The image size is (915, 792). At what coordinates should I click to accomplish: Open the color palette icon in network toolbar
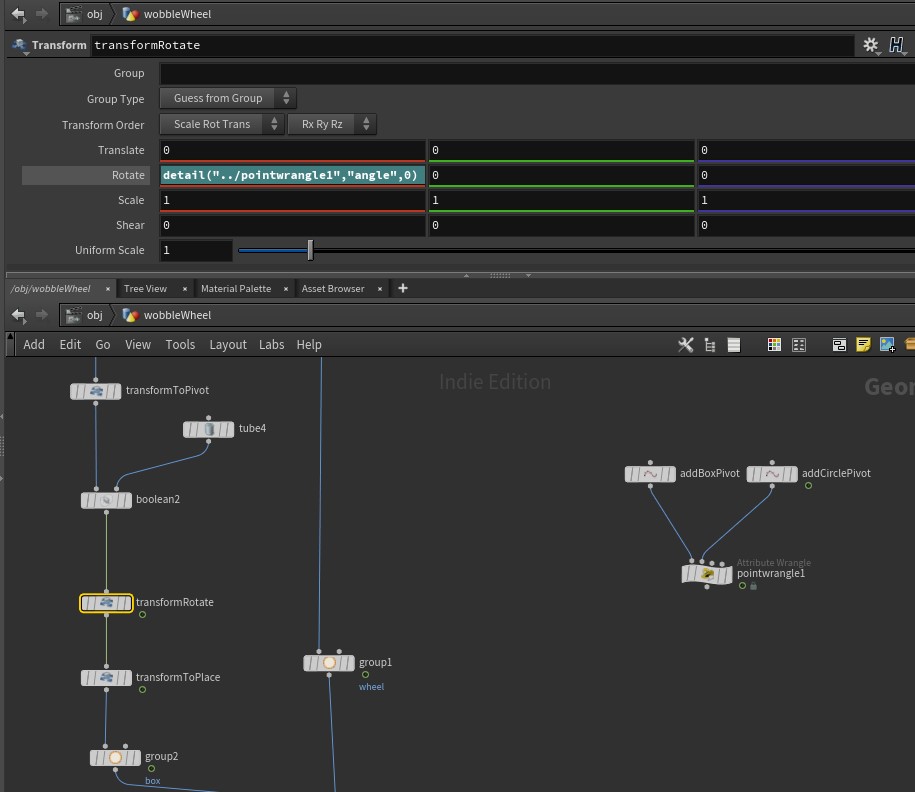774,345
